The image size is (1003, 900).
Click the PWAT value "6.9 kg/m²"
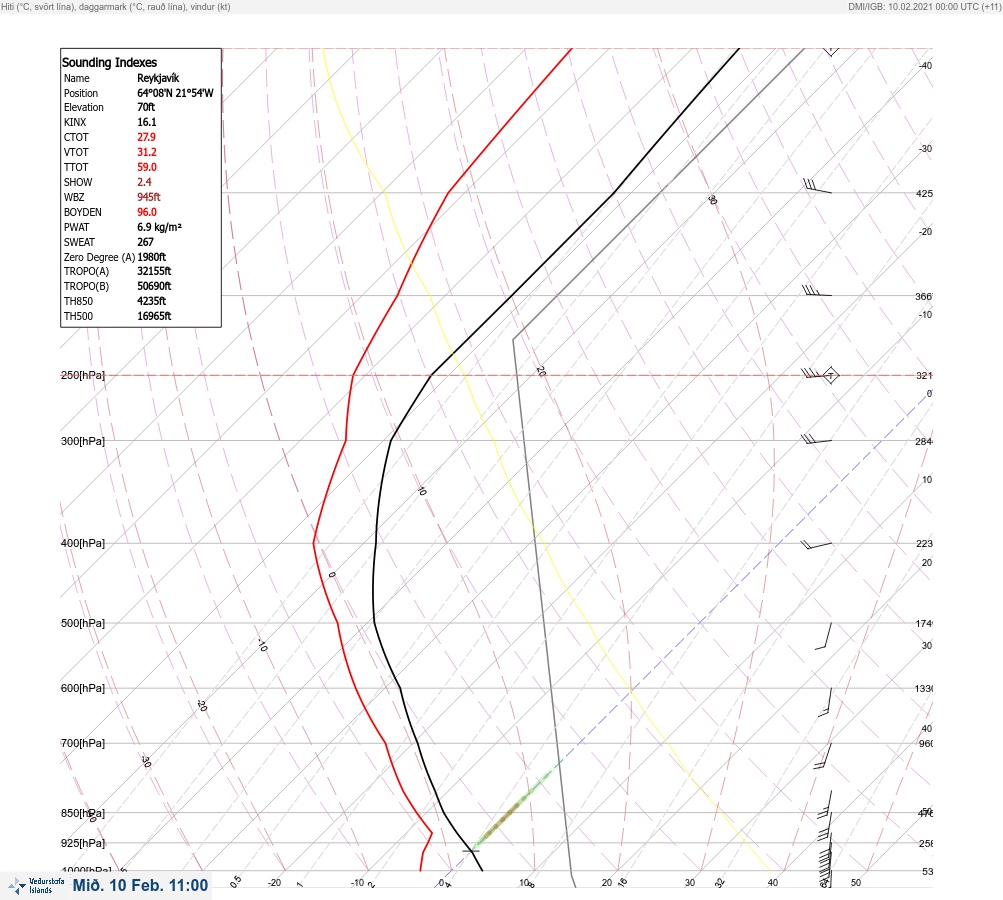point(159,227)
